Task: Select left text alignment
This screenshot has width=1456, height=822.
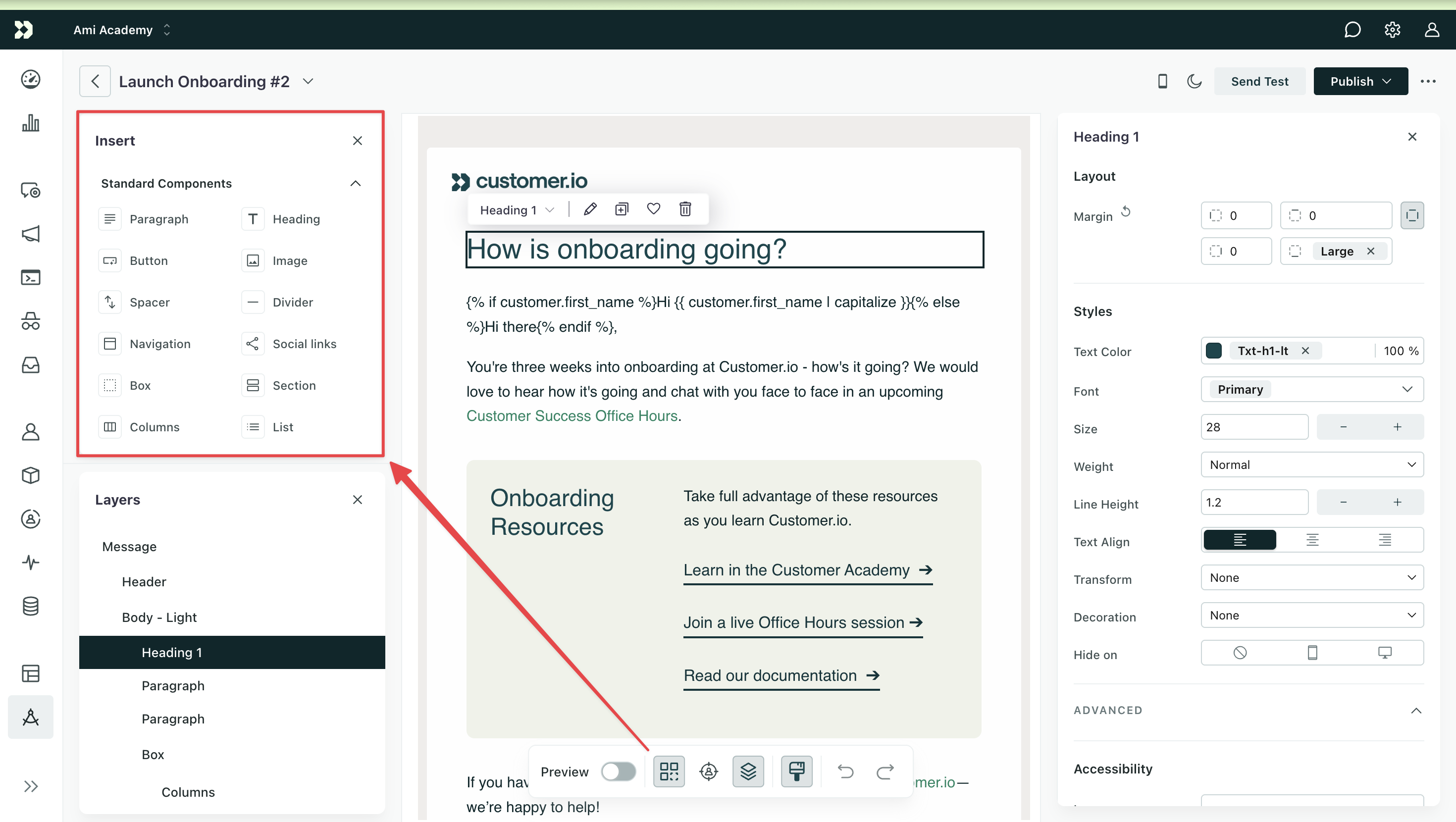Action: 1240,540
